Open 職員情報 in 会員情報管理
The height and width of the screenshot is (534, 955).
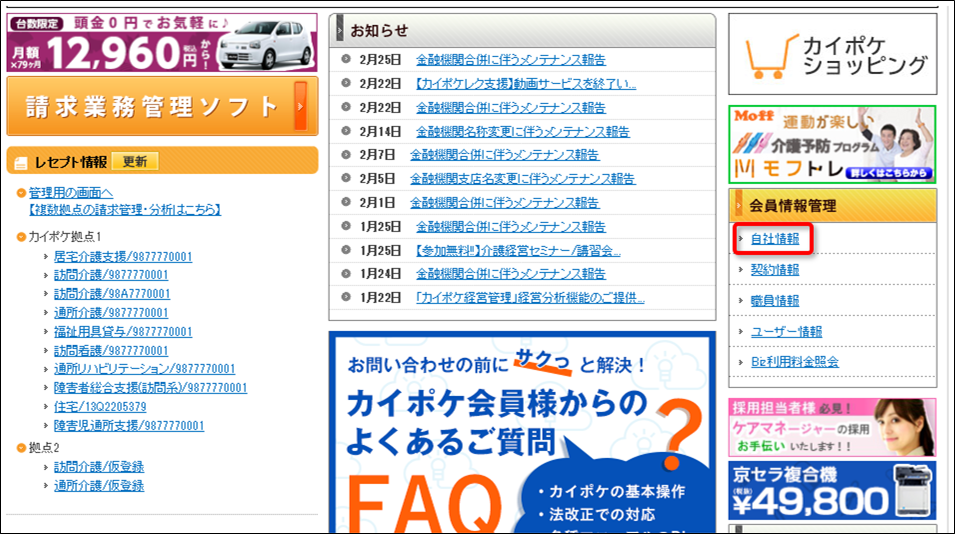775,300
